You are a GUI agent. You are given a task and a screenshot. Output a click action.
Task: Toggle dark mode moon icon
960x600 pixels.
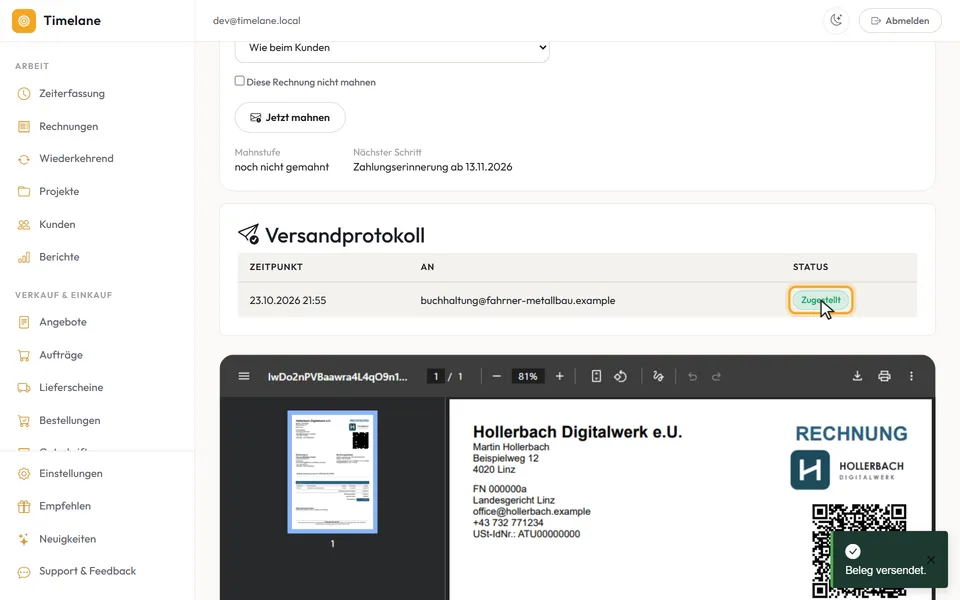point(836,20)
